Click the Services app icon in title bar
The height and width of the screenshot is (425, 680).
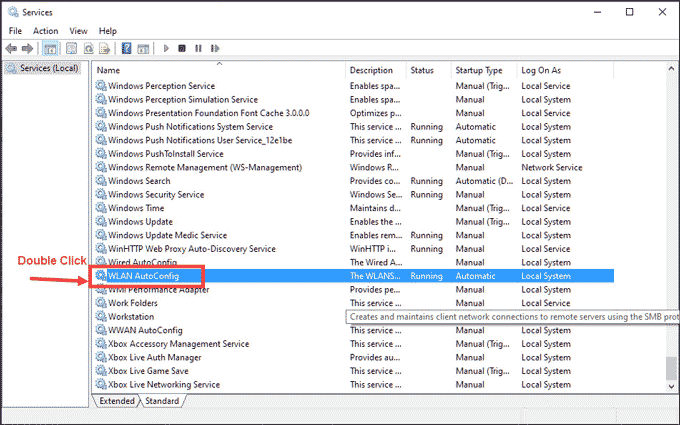pyautogui.click(x=13, y=12)
